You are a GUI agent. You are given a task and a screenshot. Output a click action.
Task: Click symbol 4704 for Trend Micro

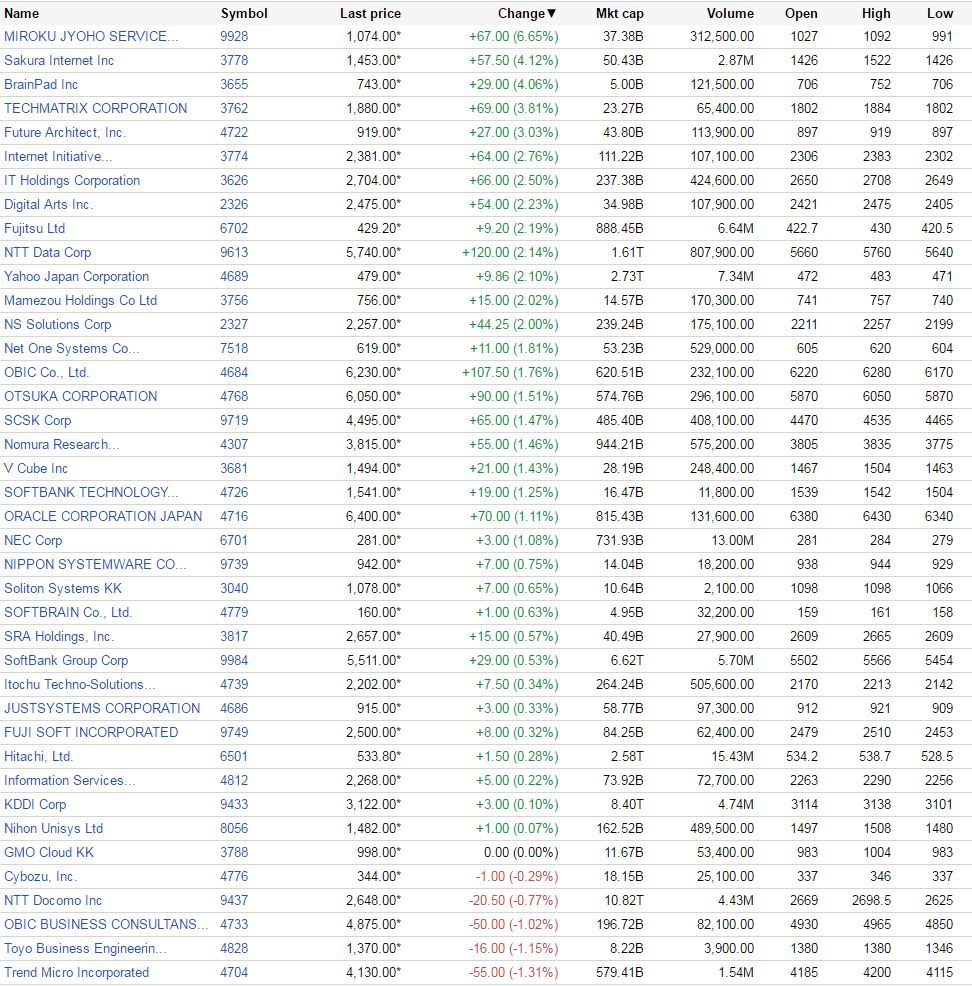[234, 972]
